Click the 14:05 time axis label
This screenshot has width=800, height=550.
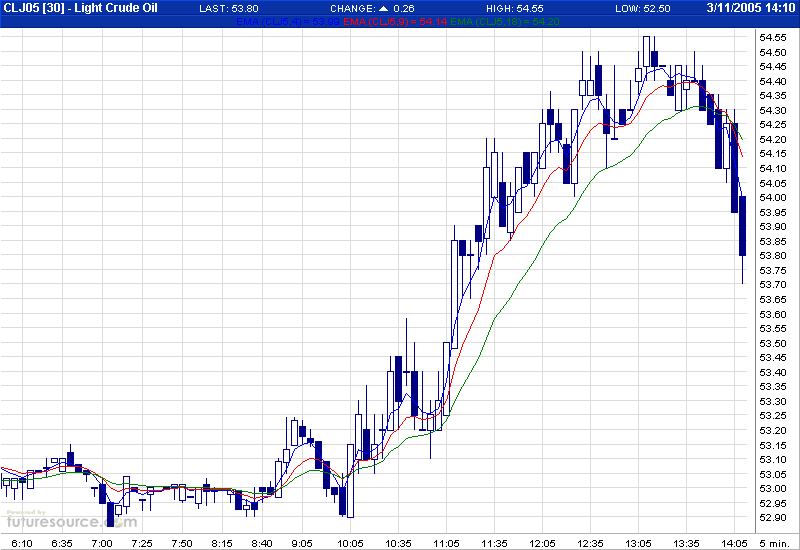[x=735, y=543]
